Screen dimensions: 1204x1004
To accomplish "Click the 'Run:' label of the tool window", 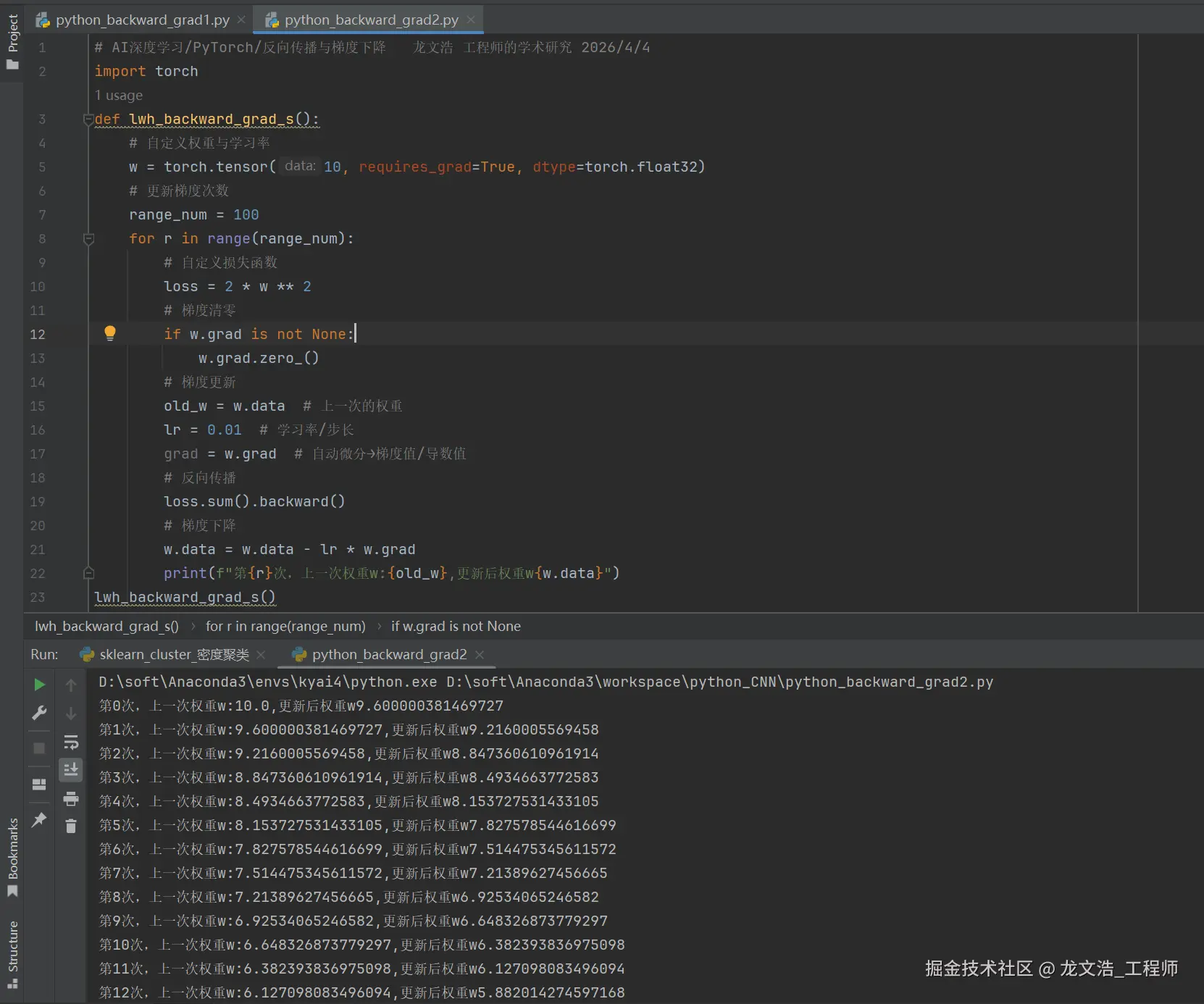I will pos(44,655).
